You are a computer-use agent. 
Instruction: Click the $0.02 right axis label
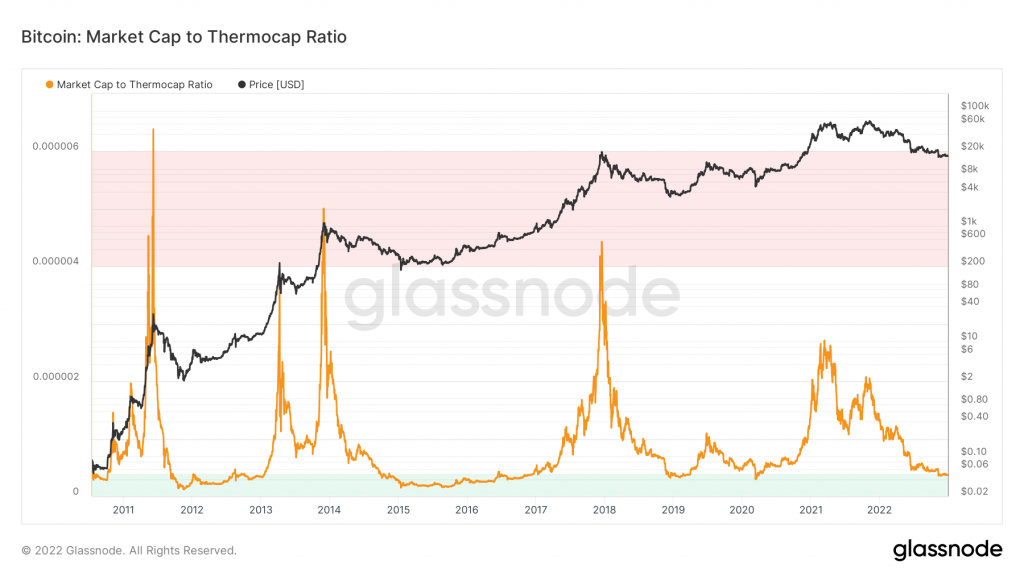point(974,491)
